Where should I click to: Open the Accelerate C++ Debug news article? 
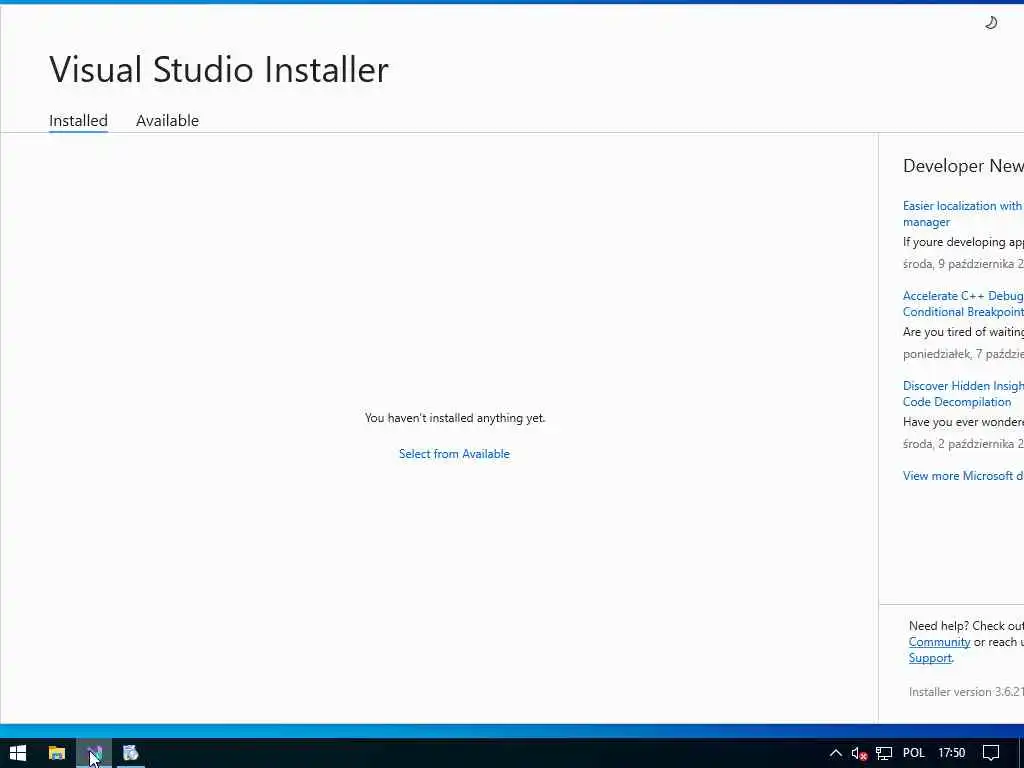point(963,304)
